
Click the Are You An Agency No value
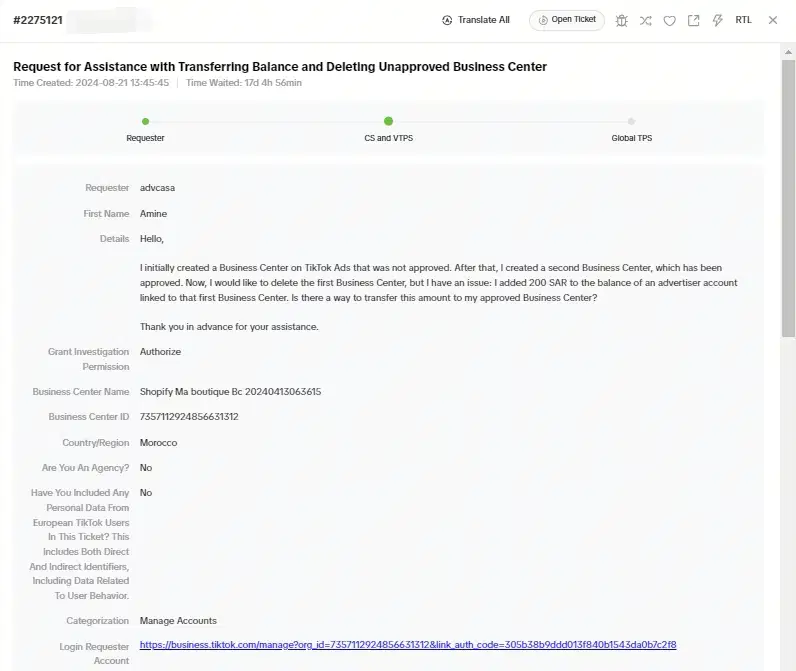tap(146, 468)
